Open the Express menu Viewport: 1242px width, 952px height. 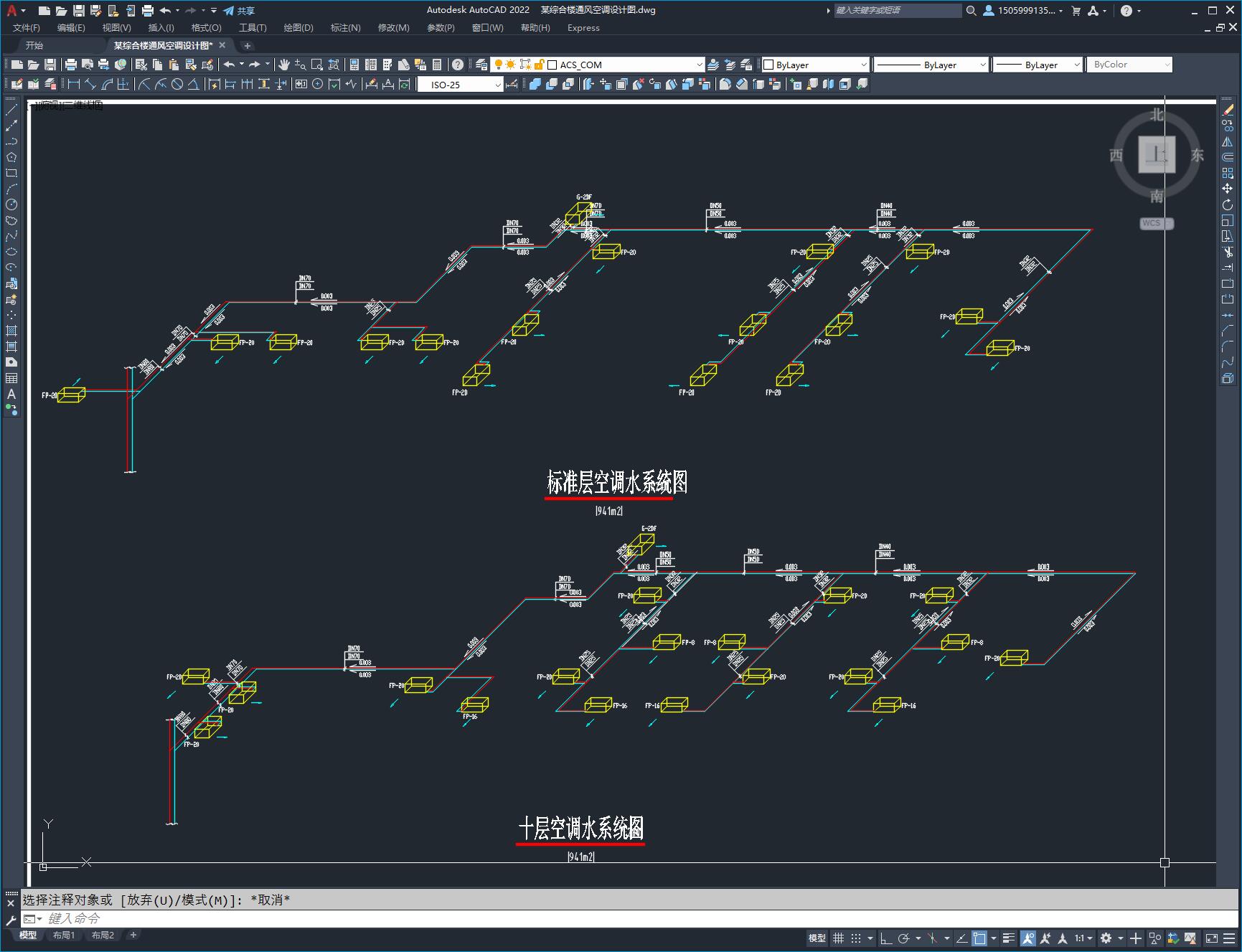583,27
